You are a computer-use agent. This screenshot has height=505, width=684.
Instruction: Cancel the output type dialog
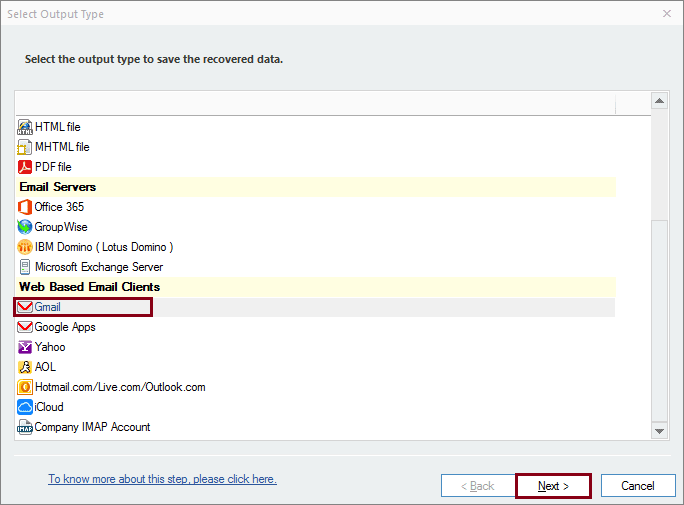pos(638,486)
